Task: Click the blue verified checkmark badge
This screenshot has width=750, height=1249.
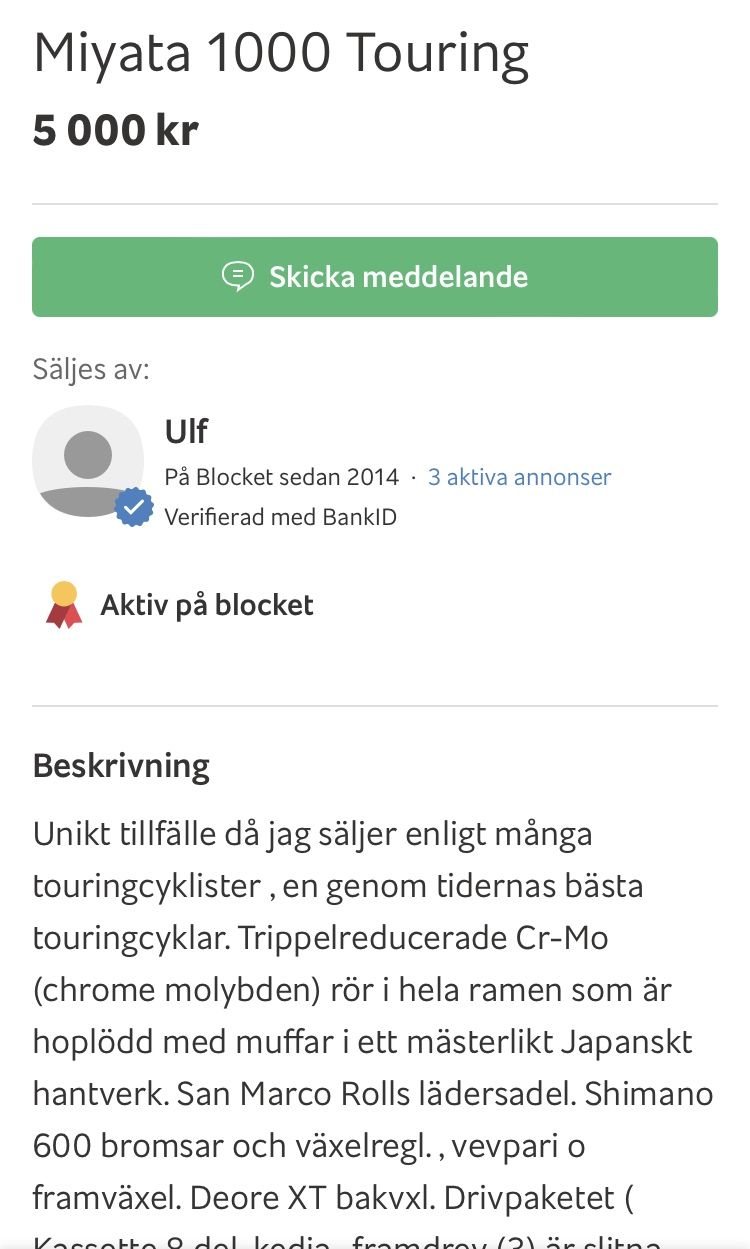Action: [x=133, y=507]
